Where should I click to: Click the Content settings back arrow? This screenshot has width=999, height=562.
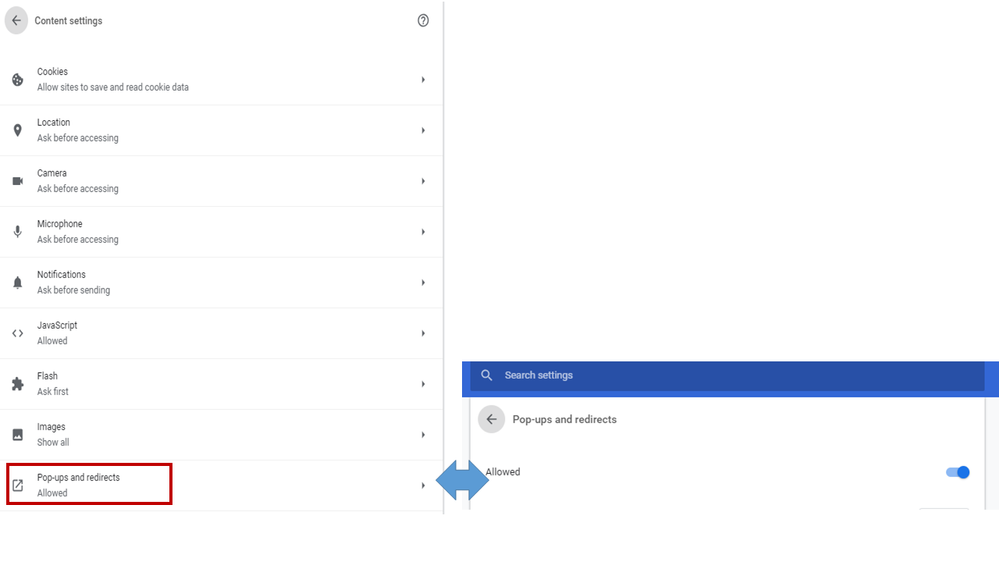pos(16,21)
